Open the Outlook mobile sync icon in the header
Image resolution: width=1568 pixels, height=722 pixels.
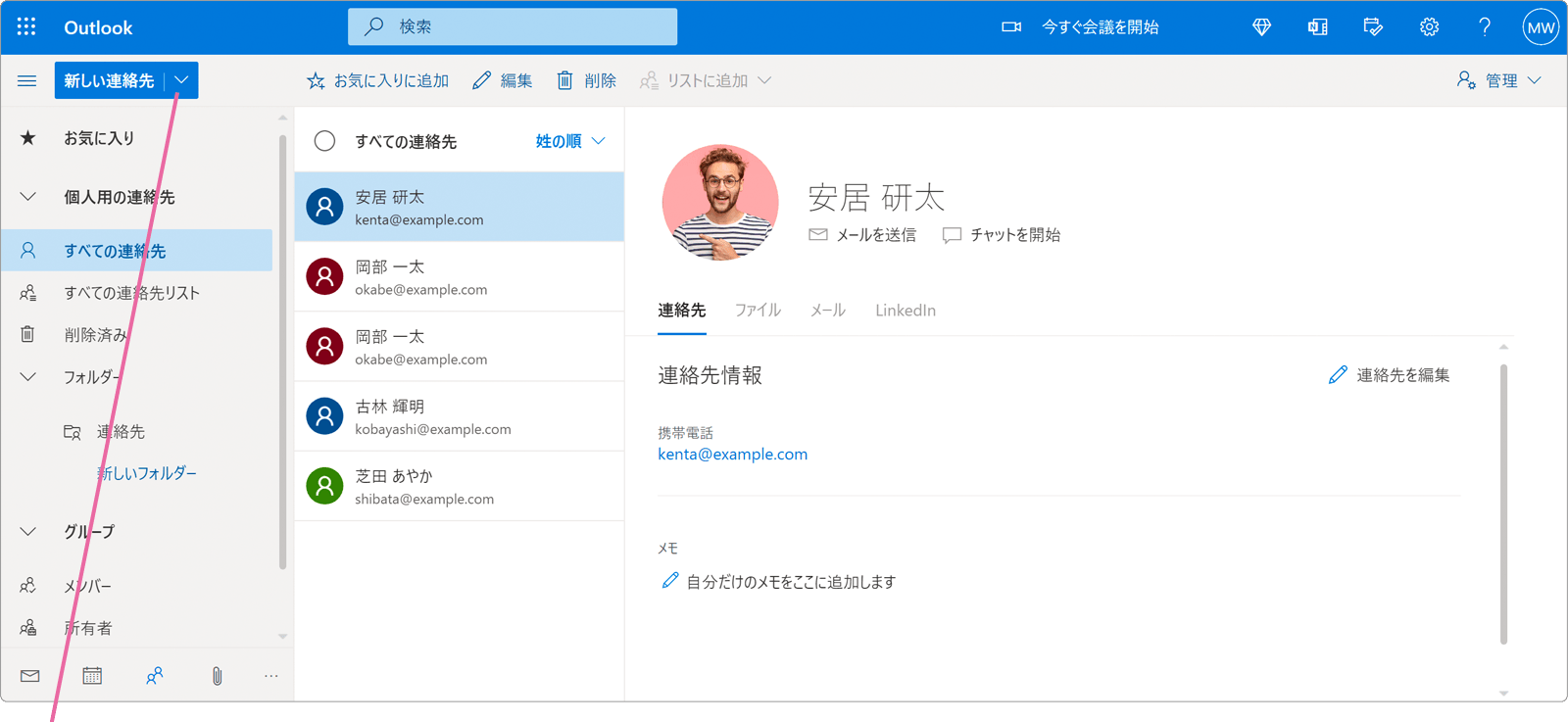pos(1318,27)
